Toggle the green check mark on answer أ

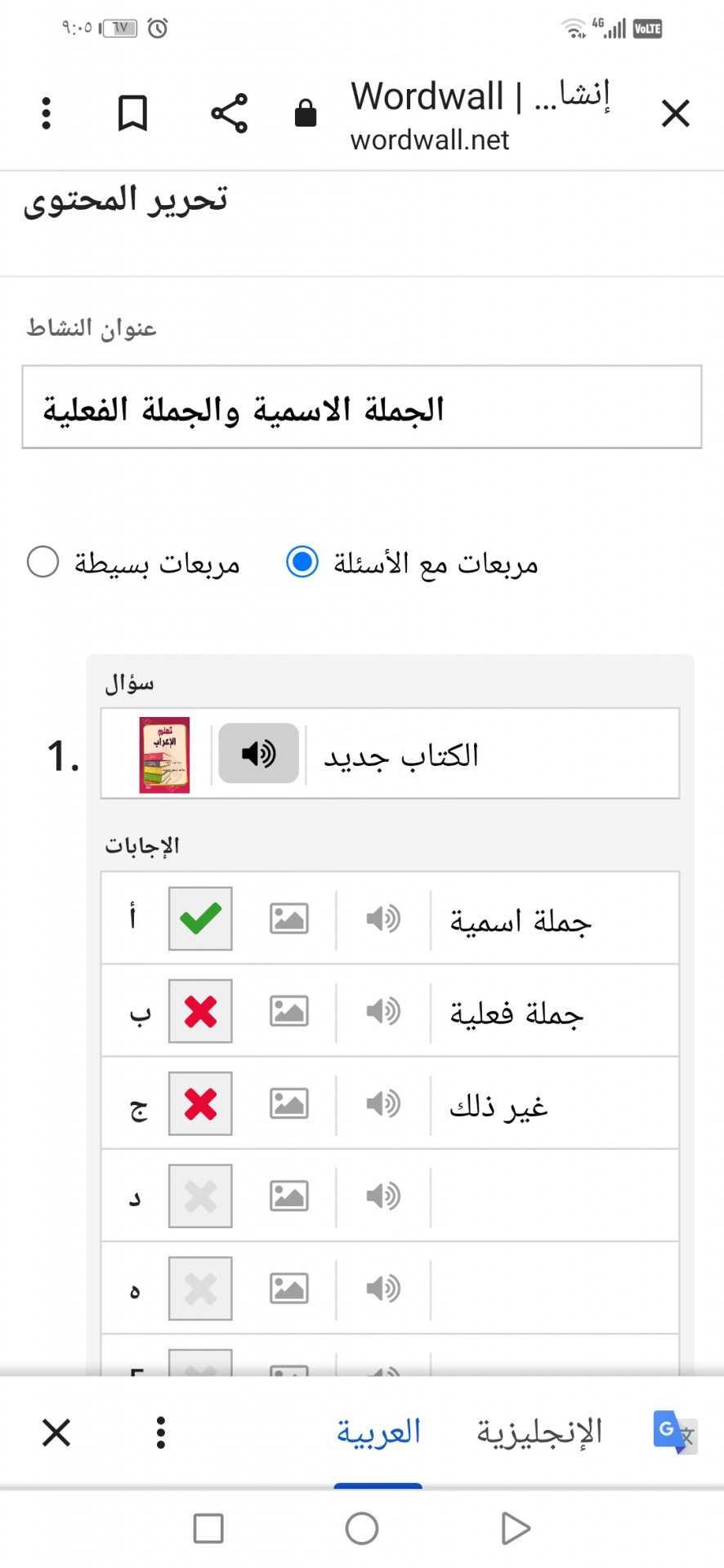[200, 919]
